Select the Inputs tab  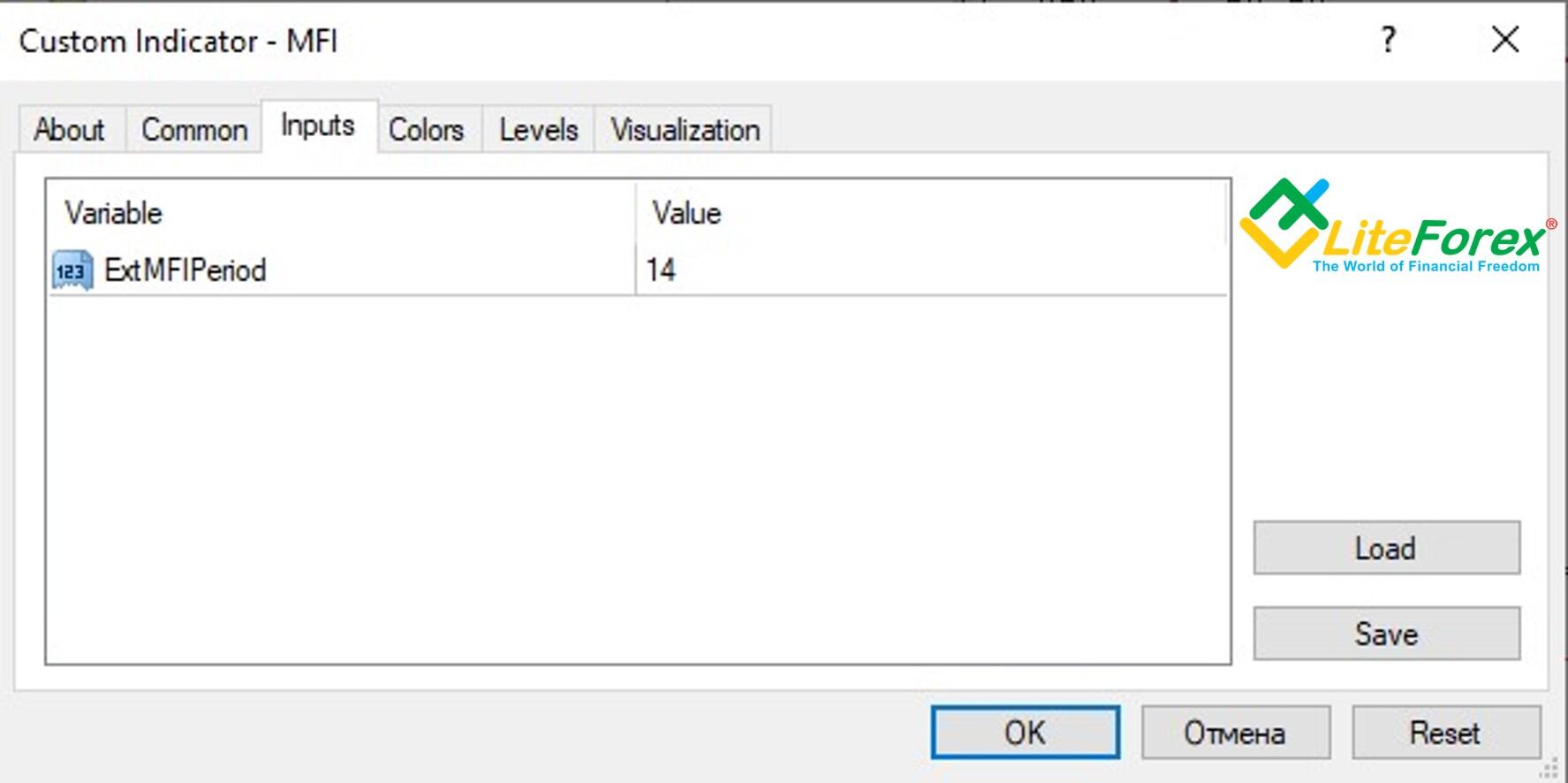point(318,126)
